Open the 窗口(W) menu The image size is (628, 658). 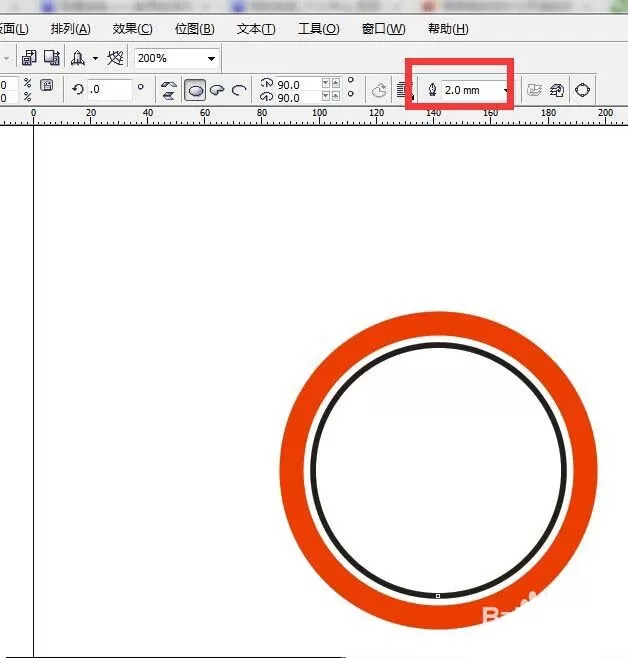(x=383, y=29)
